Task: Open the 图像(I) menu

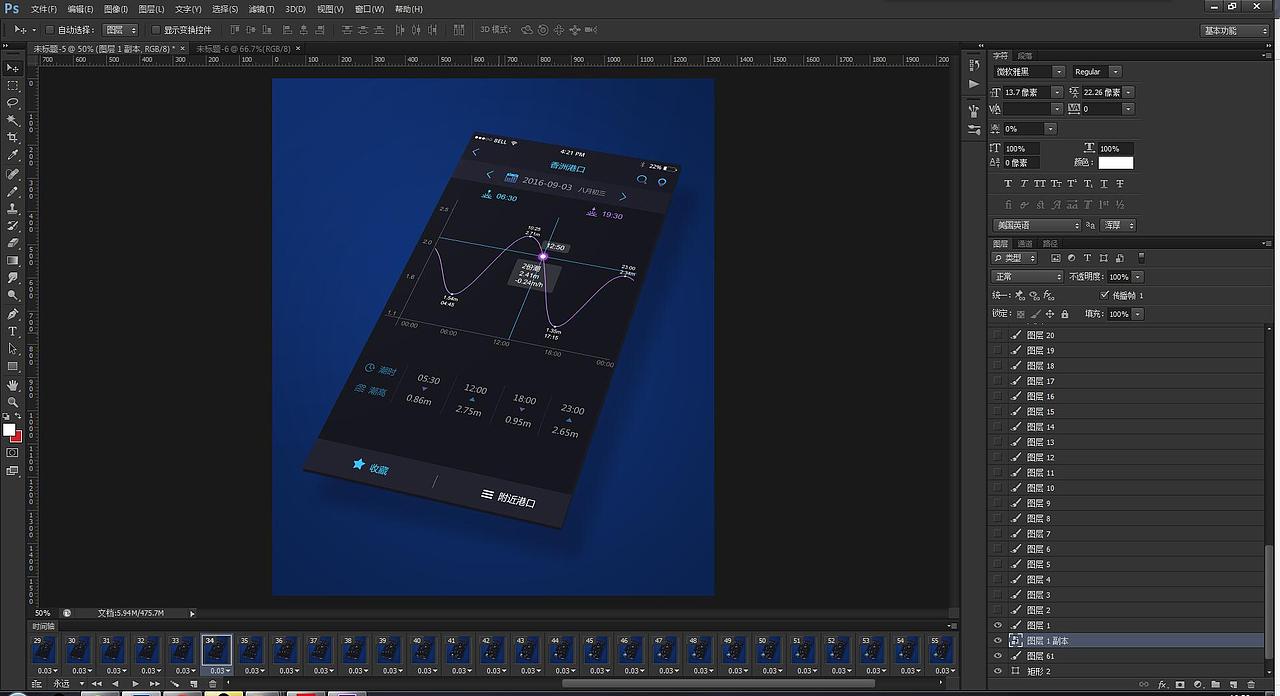Action: pos(116,9)
